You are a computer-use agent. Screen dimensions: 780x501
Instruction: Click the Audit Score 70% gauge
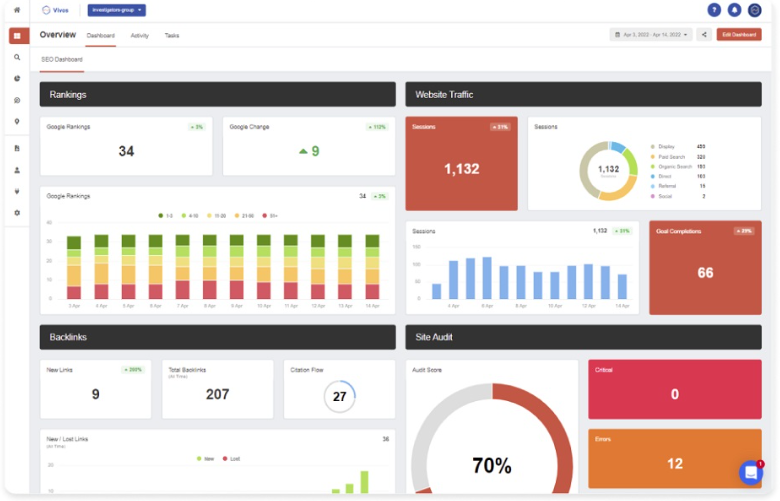click(x=492, y=440)
